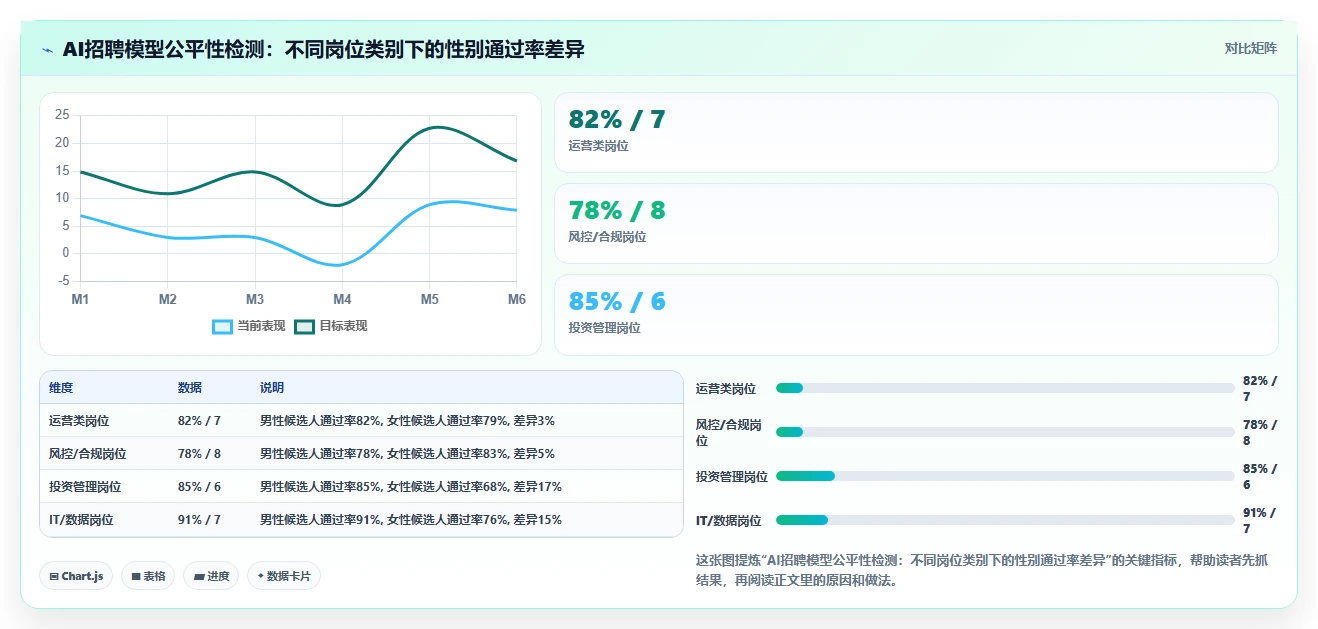Click the 投资管理岗位 progress bar
The image size is (1318, 629).
click(x=1005, y=476)
